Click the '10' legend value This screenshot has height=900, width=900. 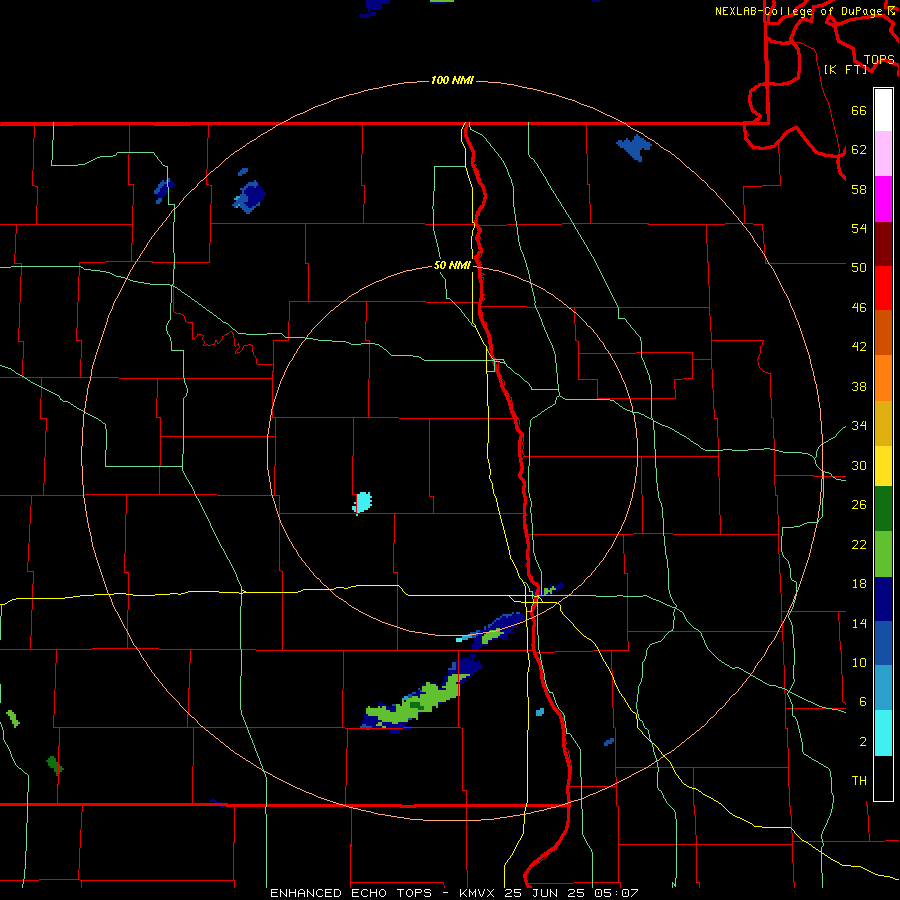859,662
